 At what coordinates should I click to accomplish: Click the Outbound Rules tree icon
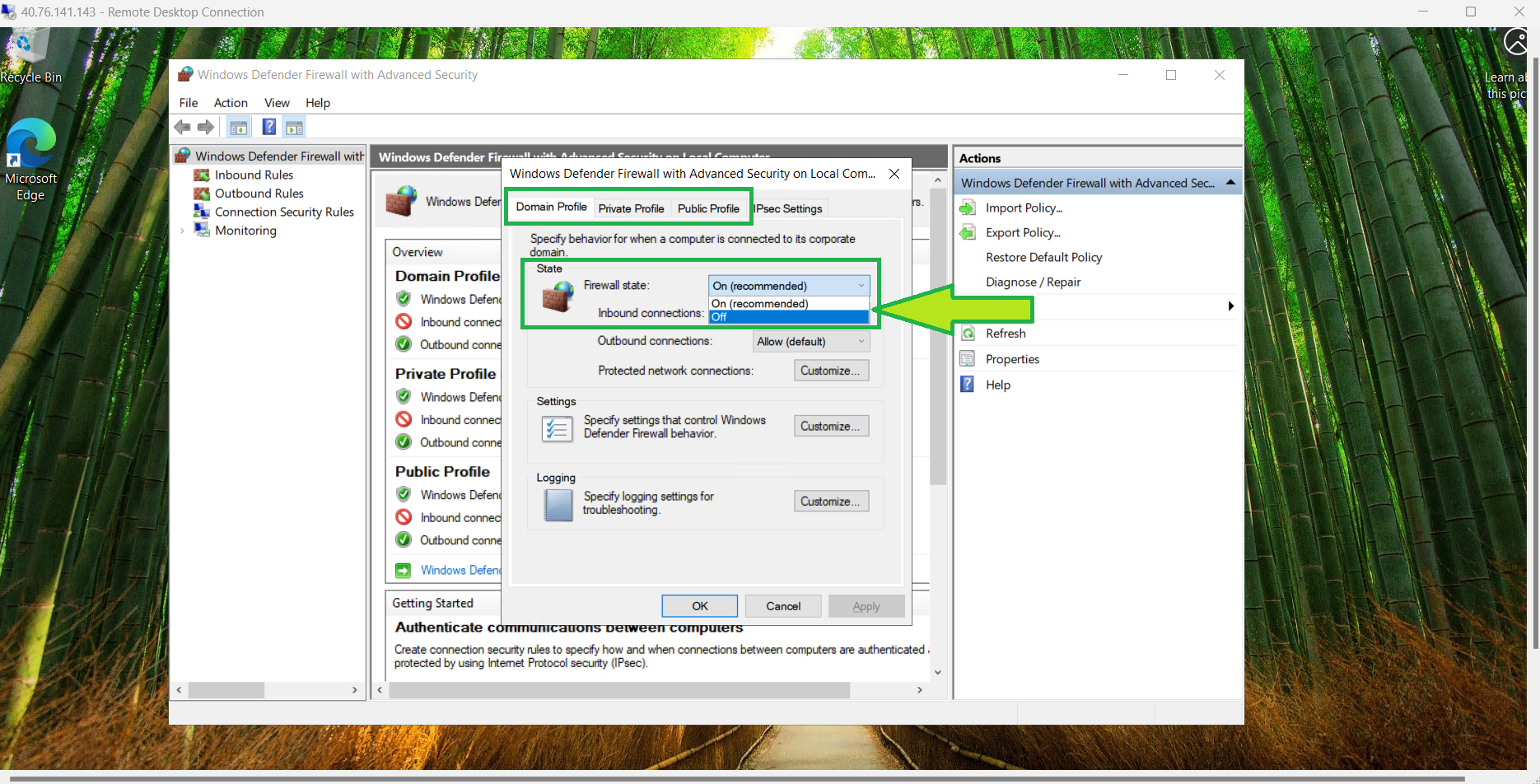201,194
